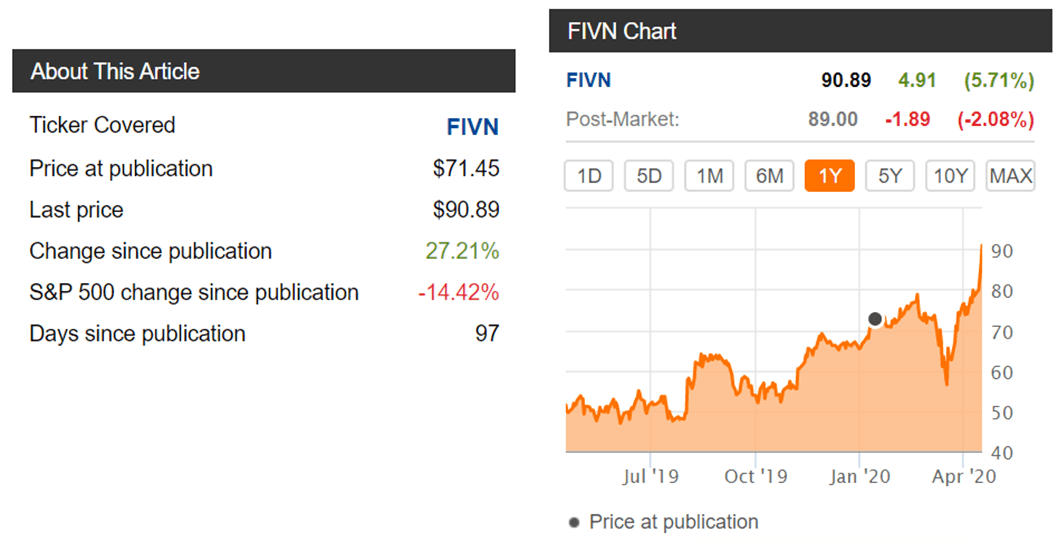Screen dimensions: 1058x542
Task: Open the FIVN ticker link in About panel
Action: click(x=472, y=127)
